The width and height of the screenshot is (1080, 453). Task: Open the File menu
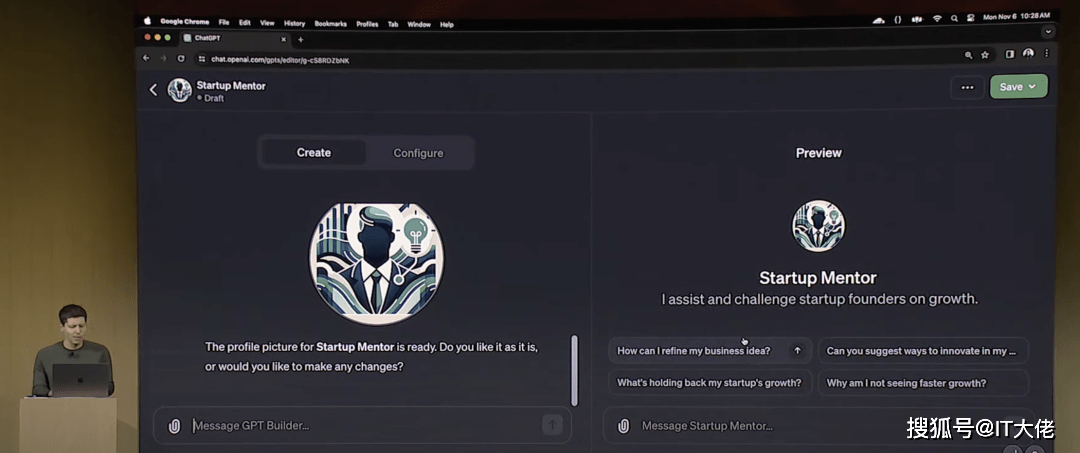[224, 23]
